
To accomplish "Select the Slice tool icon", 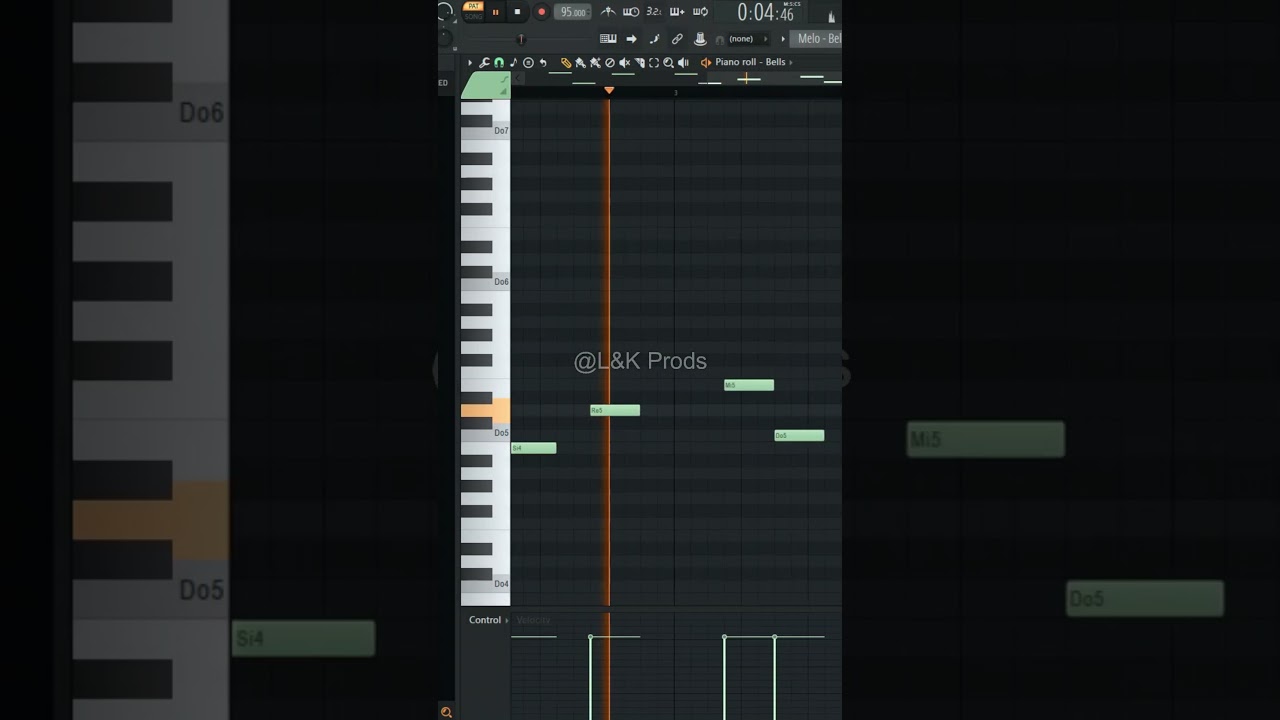I will (639, 62).
